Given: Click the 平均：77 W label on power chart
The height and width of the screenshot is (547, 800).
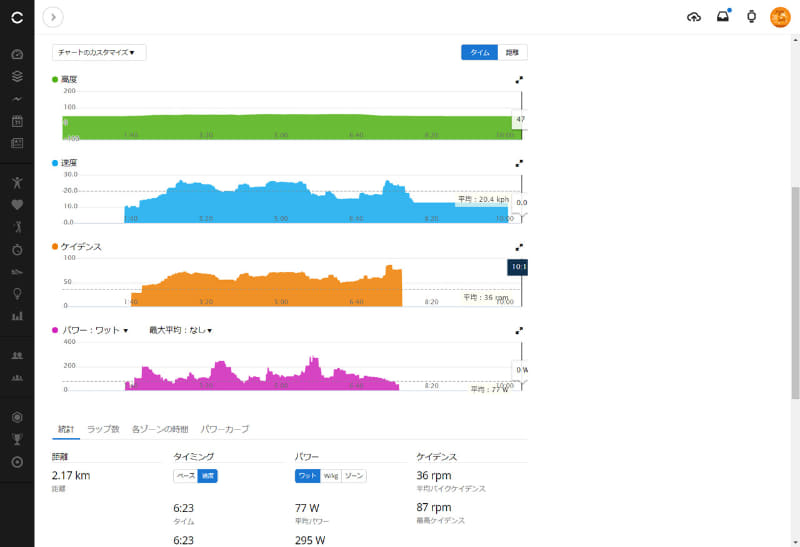Looking at the screenshot, I should coord(489,389).
